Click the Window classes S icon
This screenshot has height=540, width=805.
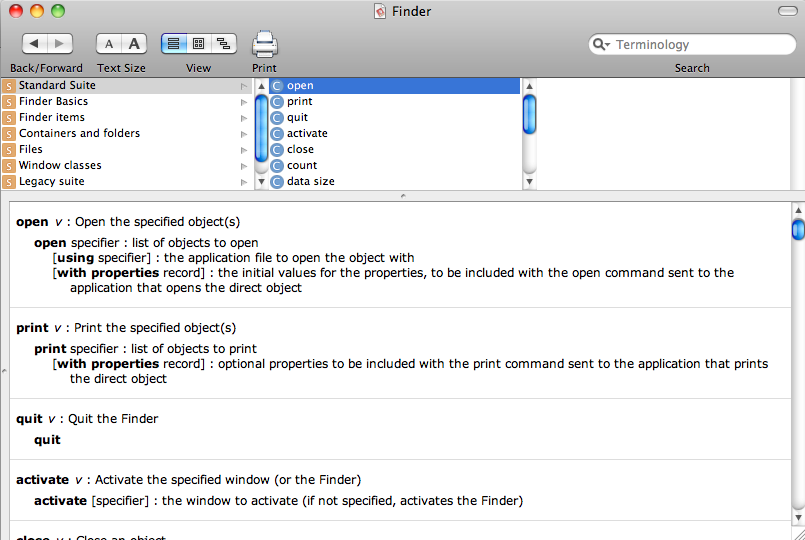pos(9,166)
